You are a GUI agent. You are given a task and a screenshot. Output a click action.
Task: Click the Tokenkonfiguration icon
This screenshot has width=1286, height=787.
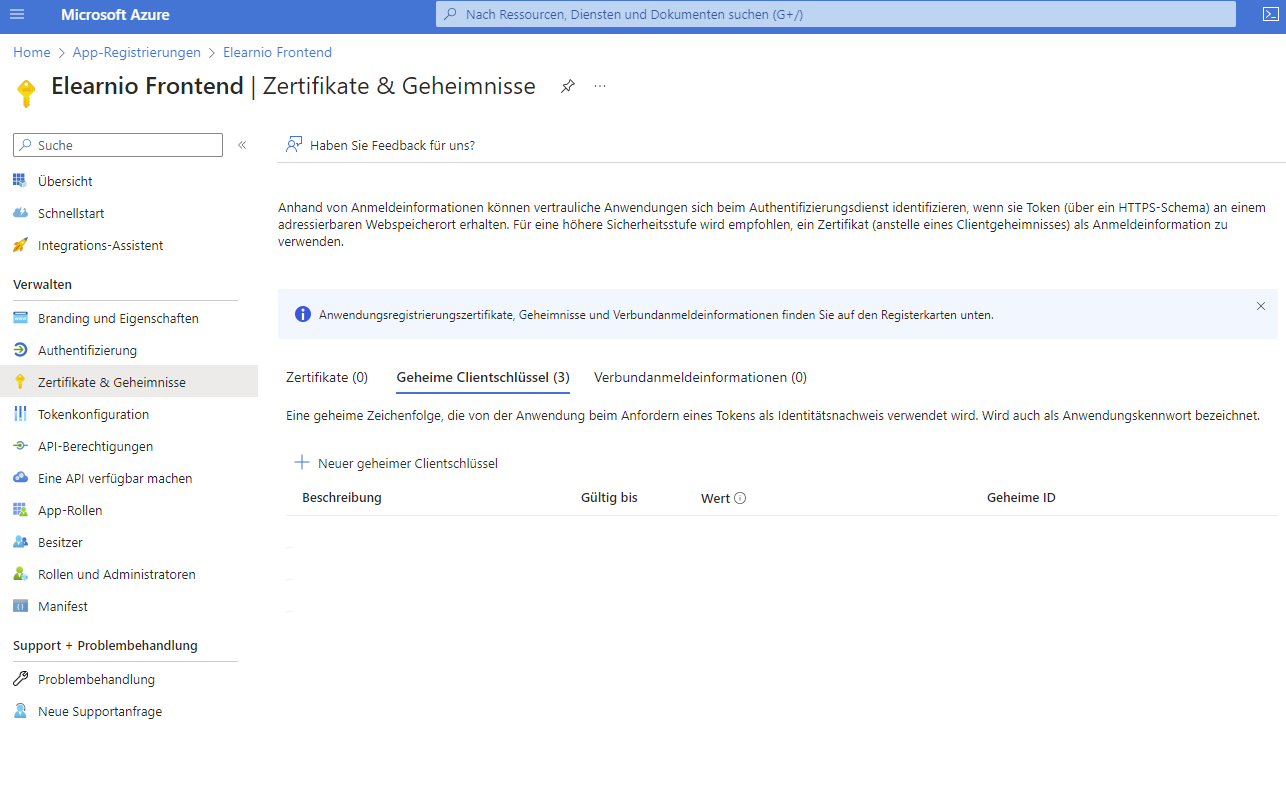(x=20, y=414)
